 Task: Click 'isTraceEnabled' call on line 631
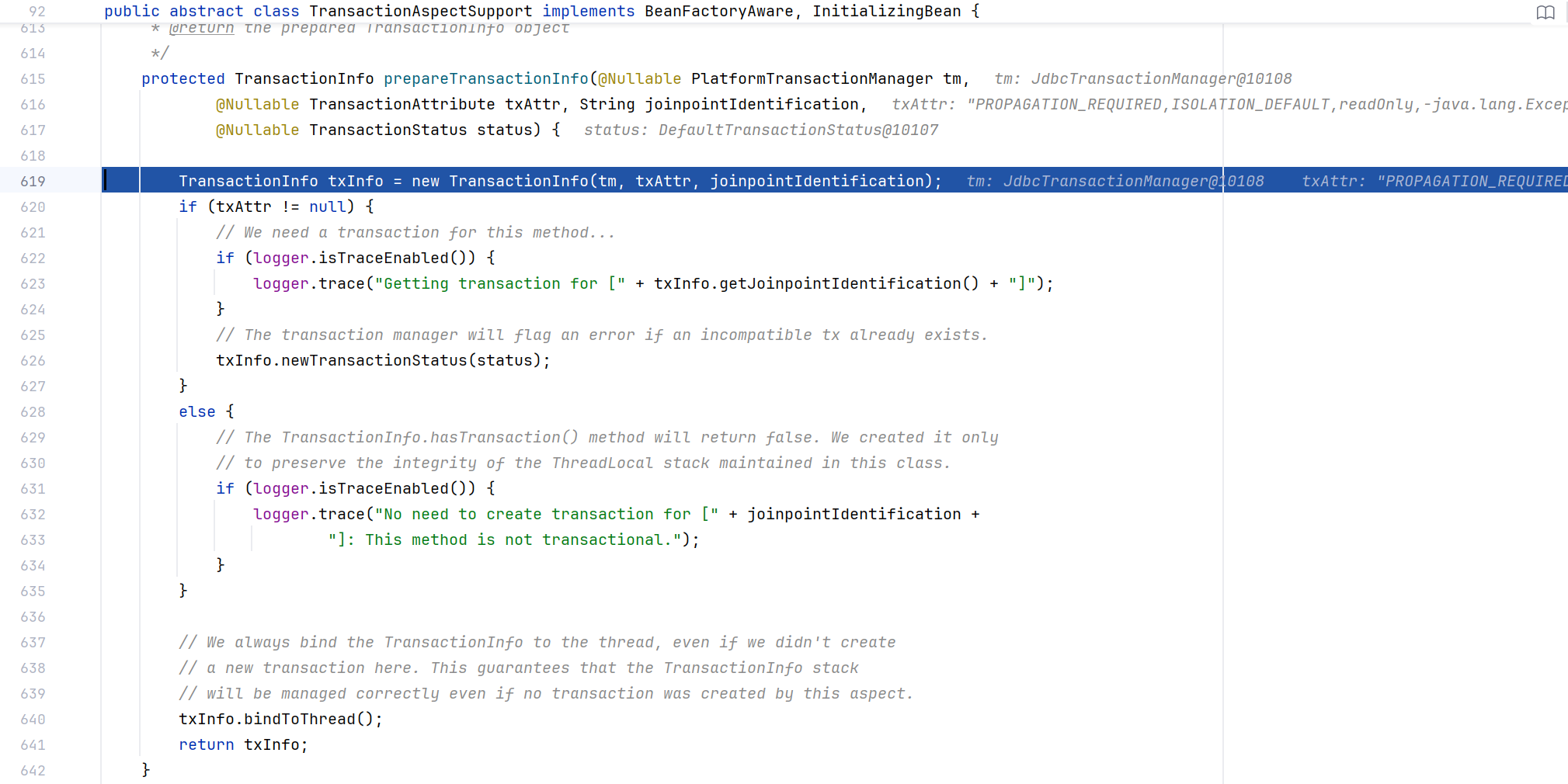click(384, 488)
